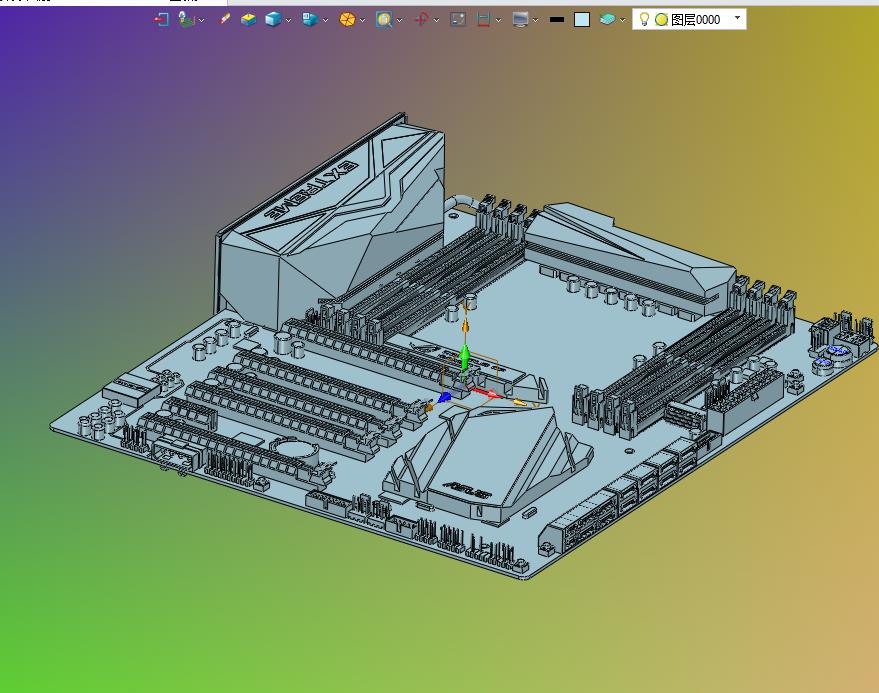Pick the black line color swatch
879x693 pixels.
tap(557, 20)
